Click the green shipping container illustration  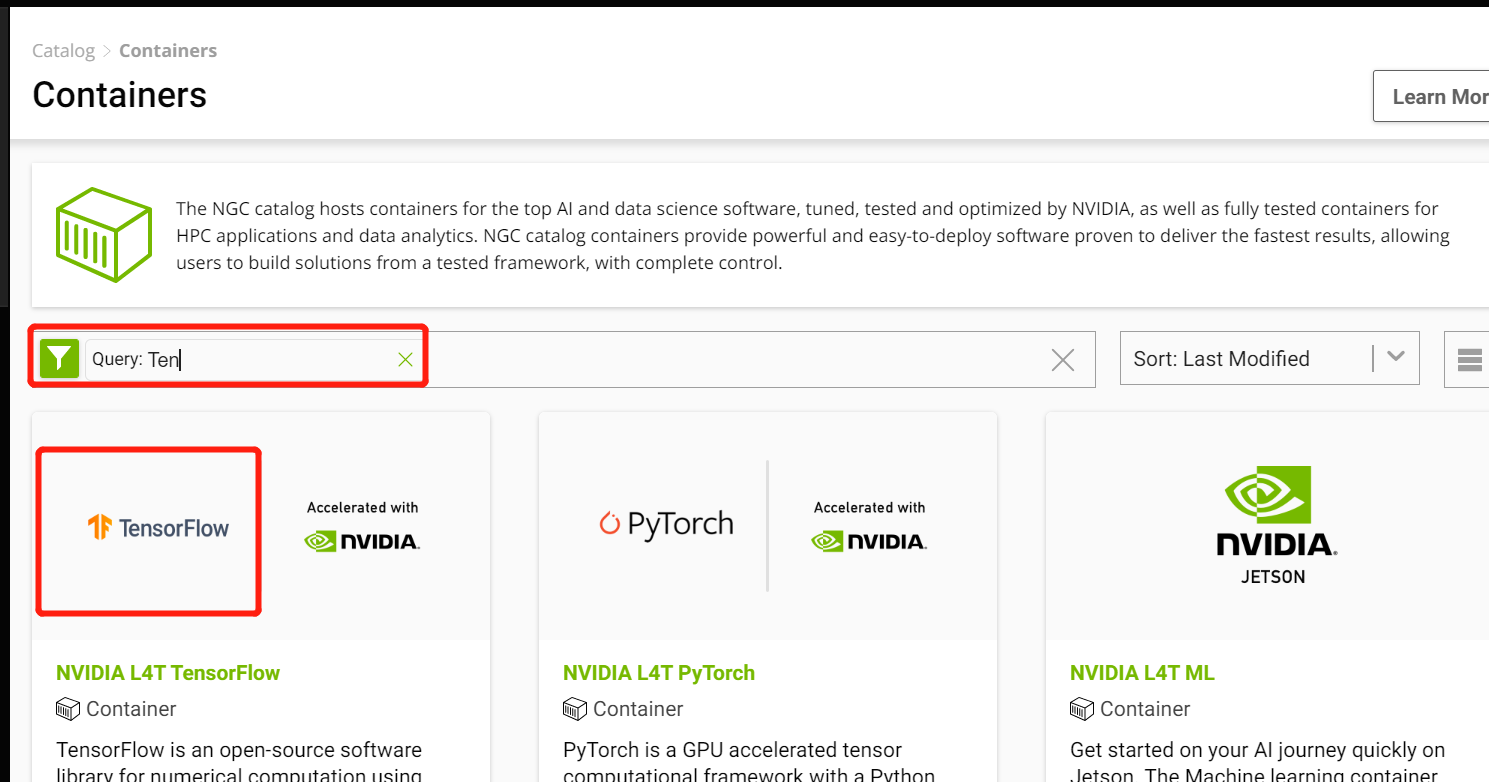(104, 236)
